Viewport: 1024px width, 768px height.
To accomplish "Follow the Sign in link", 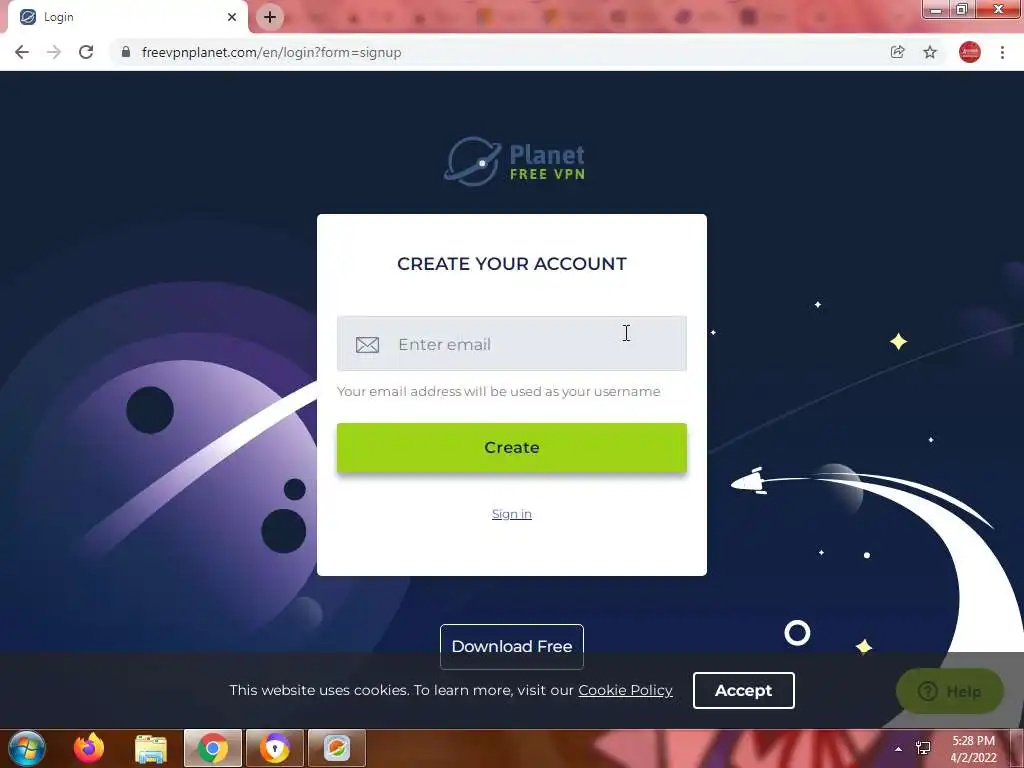I will (511, 514).
